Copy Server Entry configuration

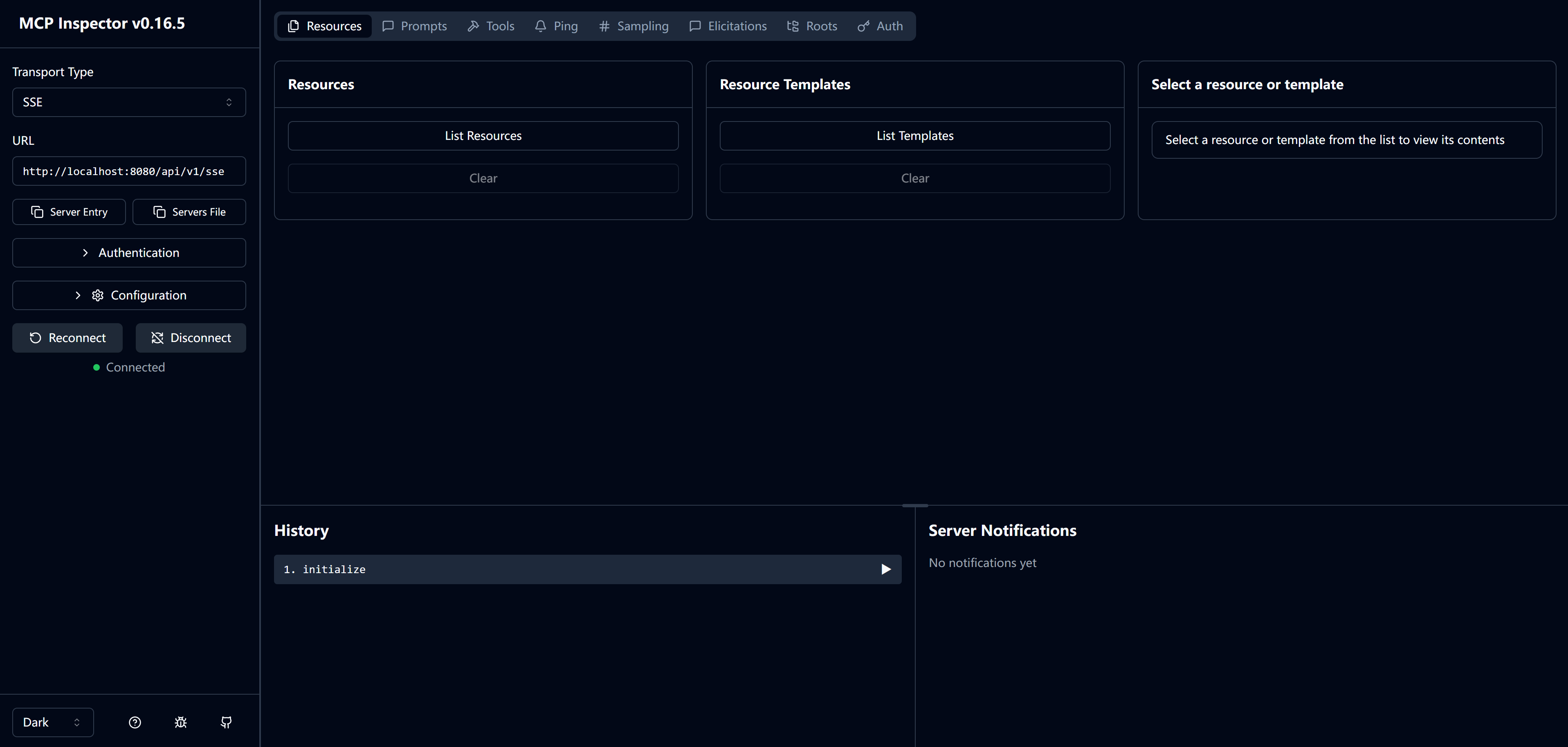[69, 212]
